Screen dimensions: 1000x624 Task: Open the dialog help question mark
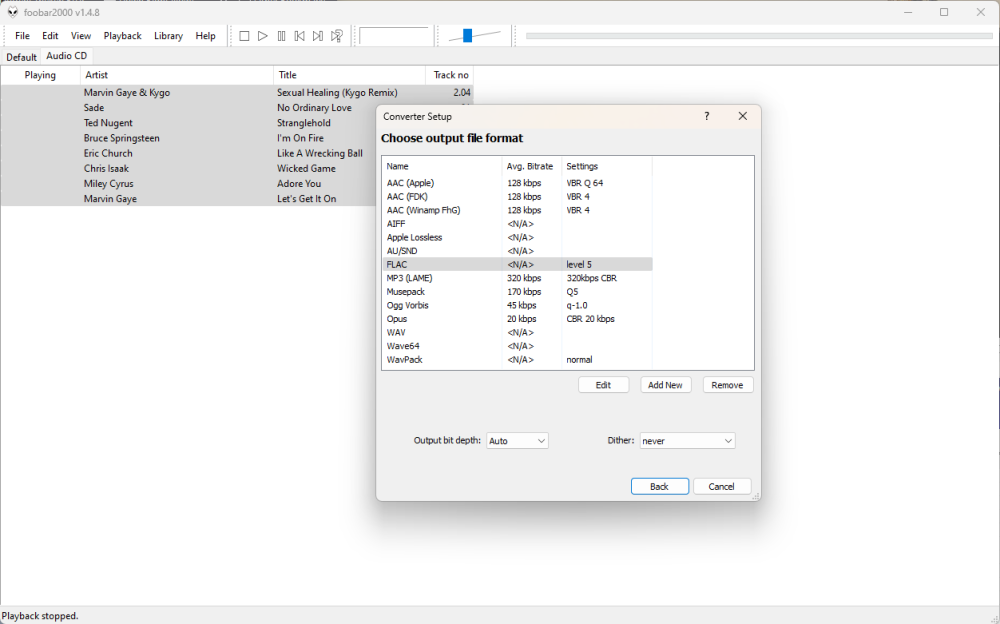pyautogui.click(x=706, y=116)
